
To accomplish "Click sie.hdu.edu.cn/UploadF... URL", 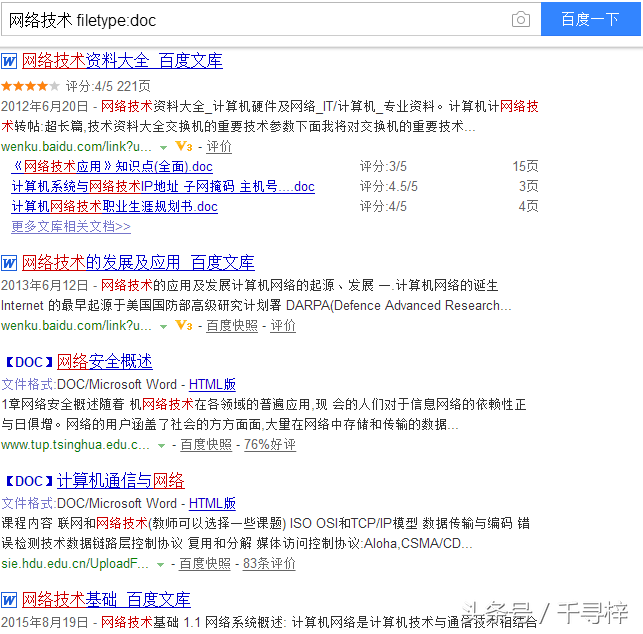I will pyautogui.click(x=75, y=563).
